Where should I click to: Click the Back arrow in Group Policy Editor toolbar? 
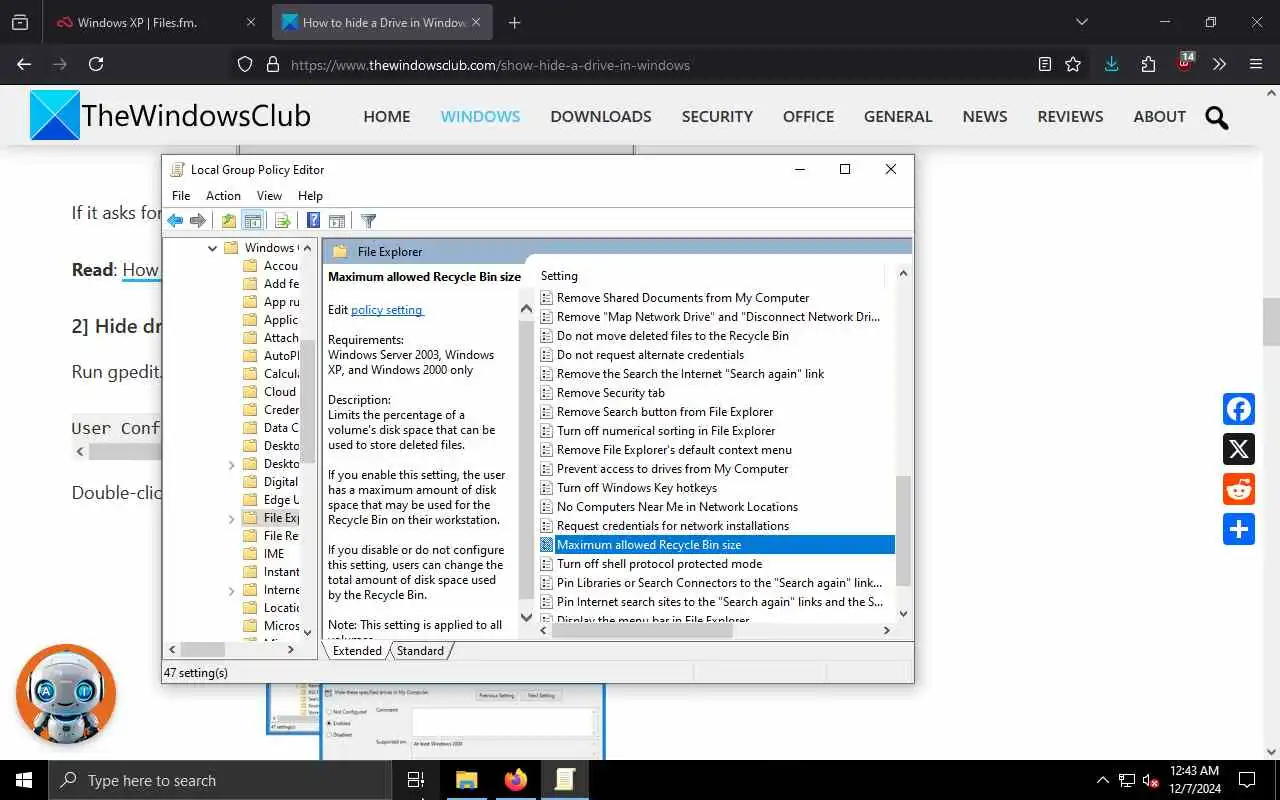click(175, 221)
